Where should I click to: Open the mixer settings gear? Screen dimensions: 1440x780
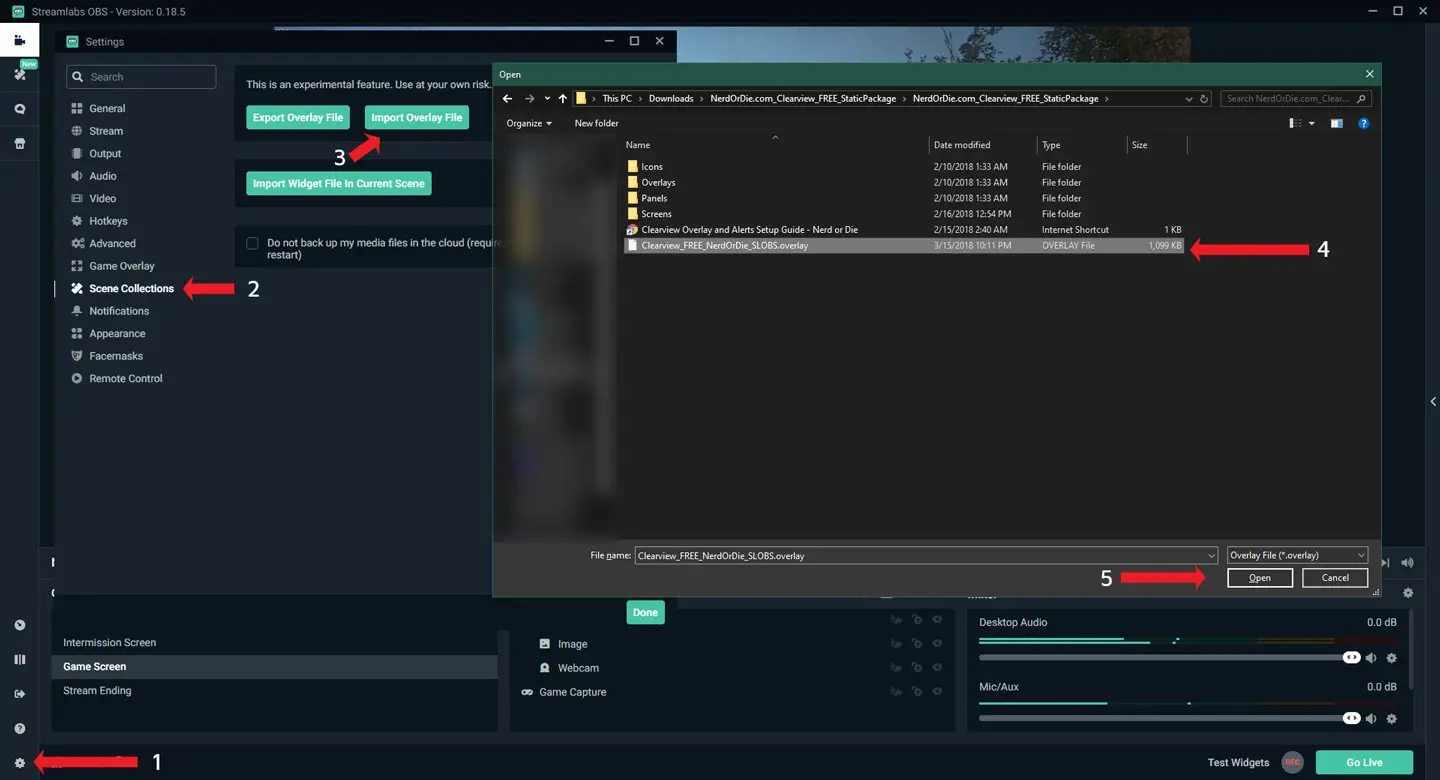(x=1408, y=593)
